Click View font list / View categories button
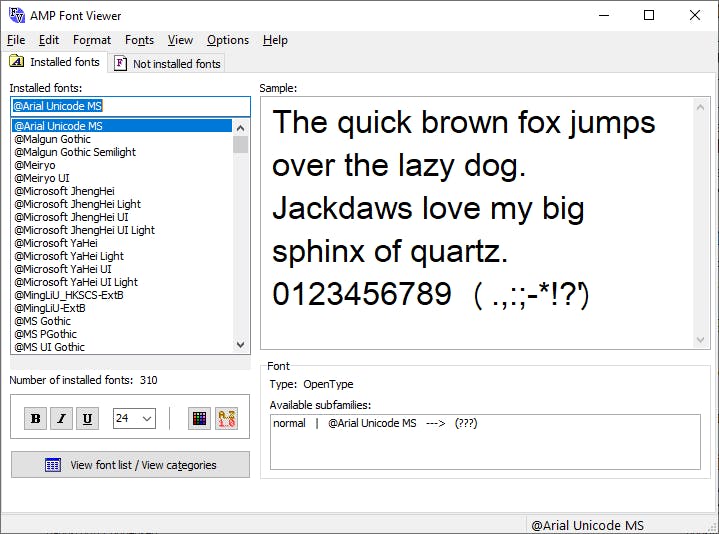The image size is (719, 534). point(130,465)
